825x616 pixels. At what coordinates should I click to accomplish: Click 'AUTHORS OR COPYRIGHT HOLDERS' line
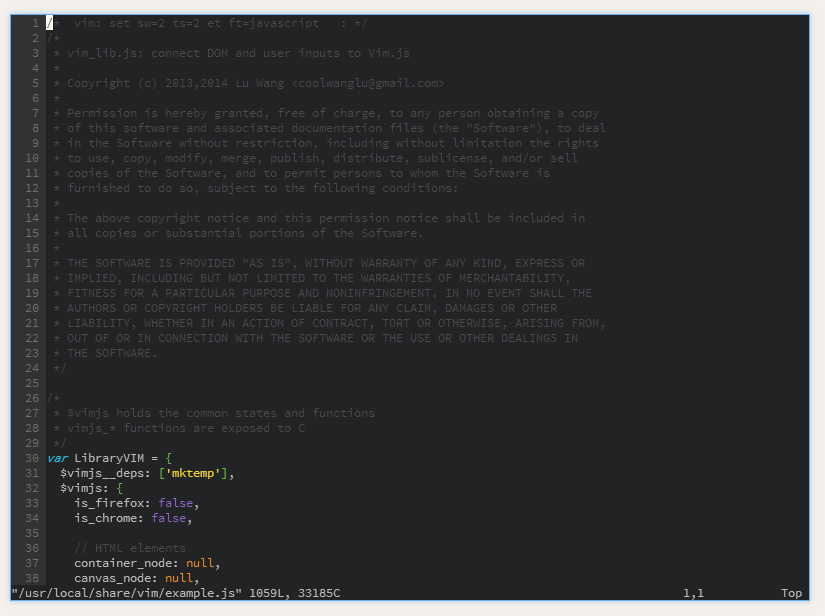click(305, 308)
